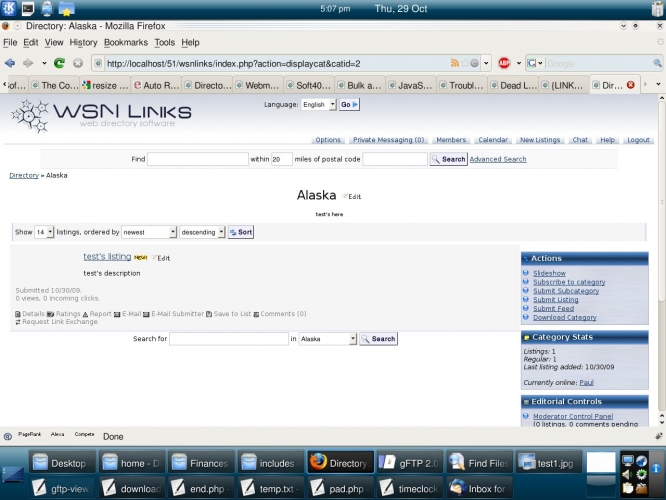Expand the listings order-by 'newest' dropdown
This screenshot has height=500, width=666.
point(148,232)
